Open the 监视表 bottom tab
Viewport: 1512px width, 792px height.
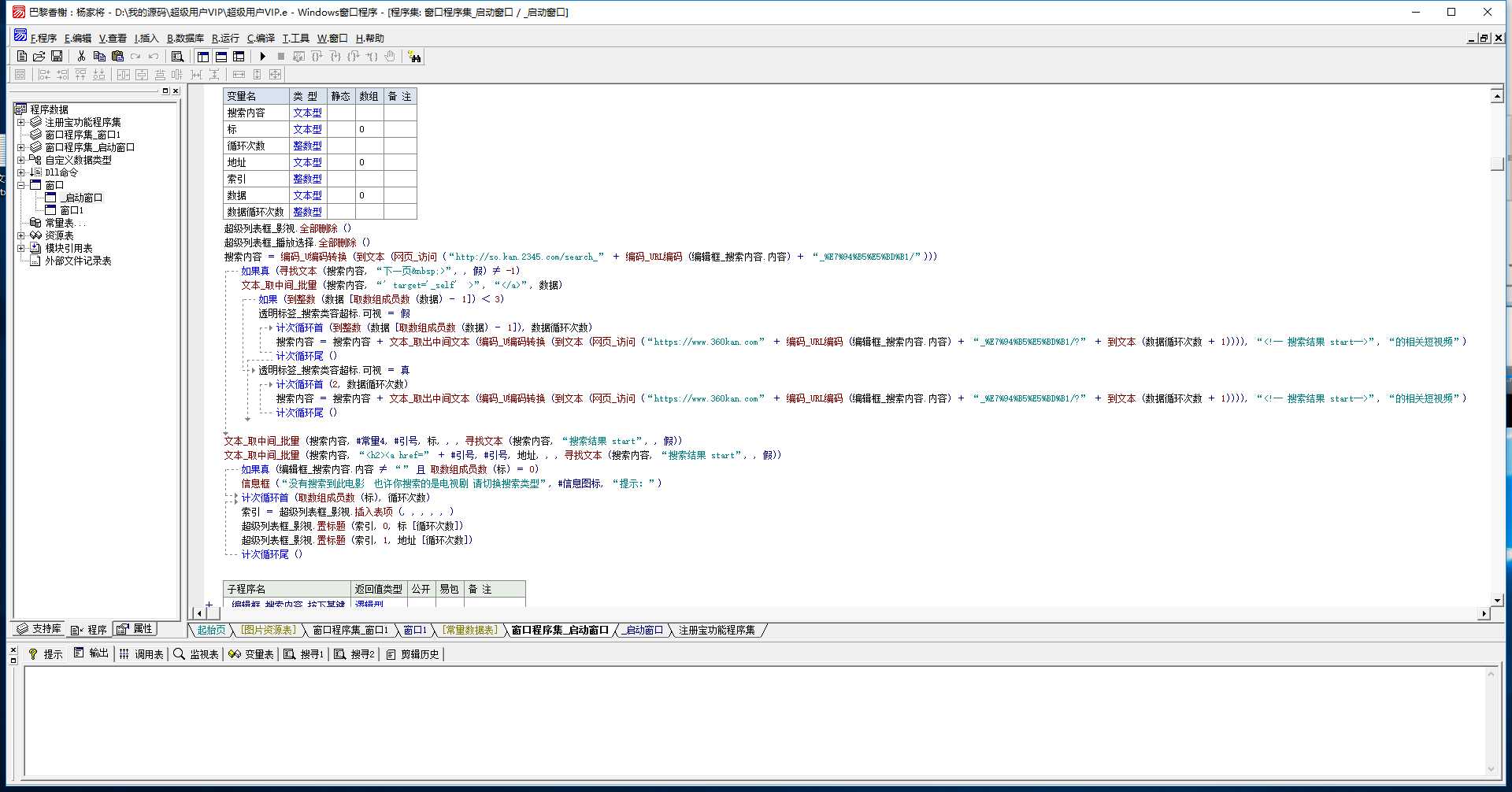click(196, 653)
